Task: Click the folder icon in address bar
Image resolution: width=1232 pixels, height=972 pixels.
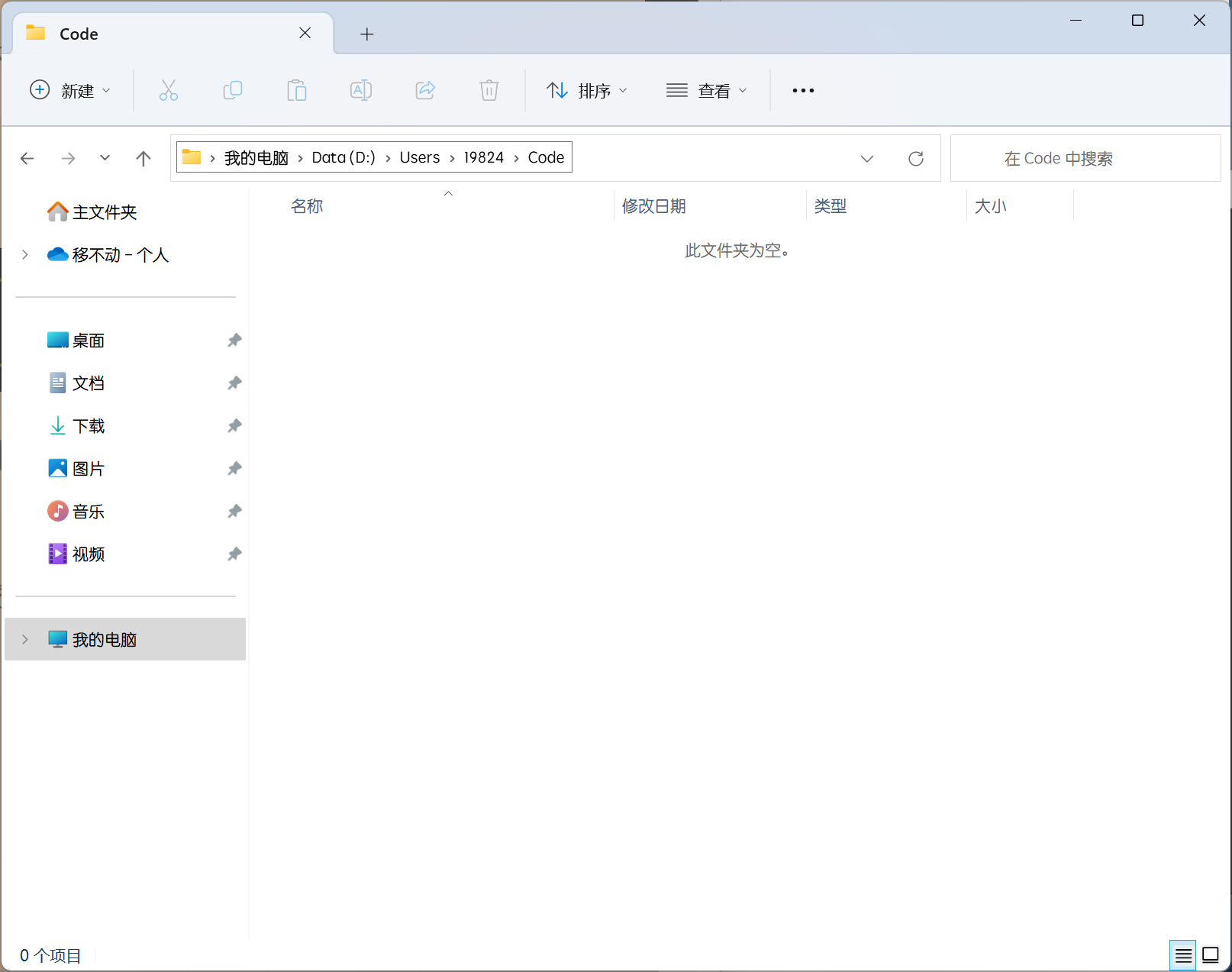Action: tap(192, 157)
